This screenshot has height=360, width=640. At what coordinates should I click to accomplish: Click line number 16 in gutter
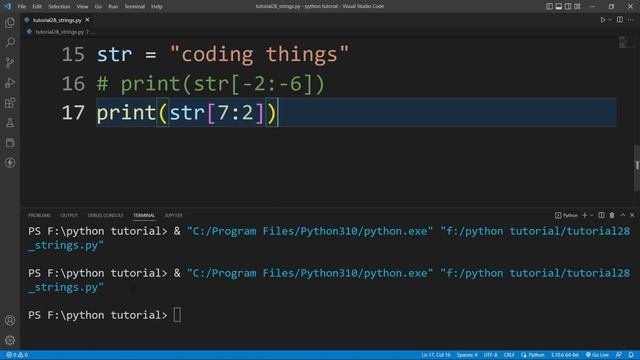[x=73, y=84]
